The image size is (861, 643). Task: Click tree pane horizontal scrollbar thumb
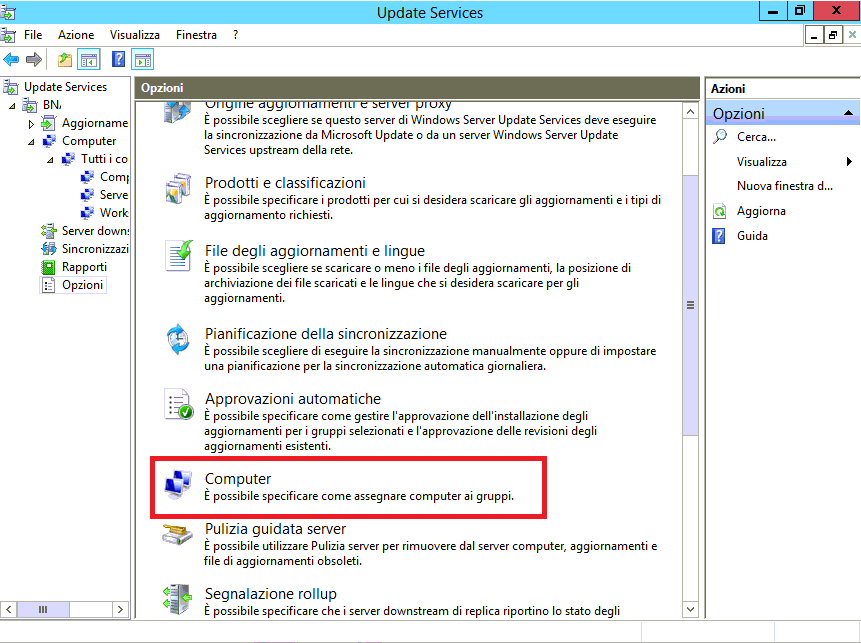point(43,609)
